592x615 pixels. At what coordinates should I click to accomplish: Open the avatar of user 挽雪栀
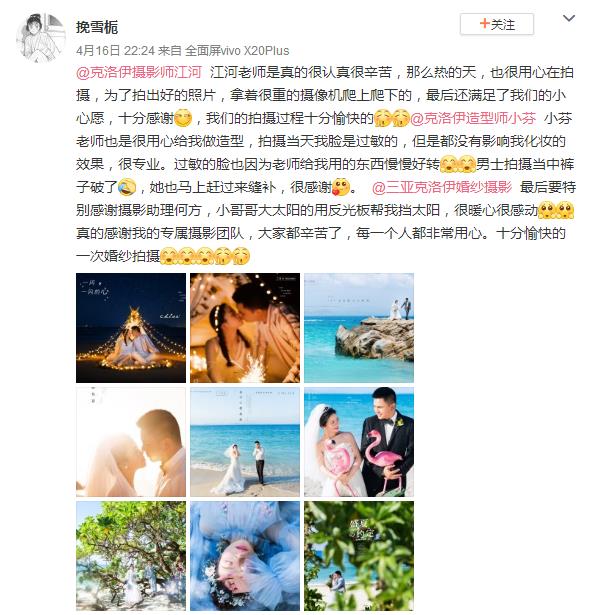pos(41,38)
